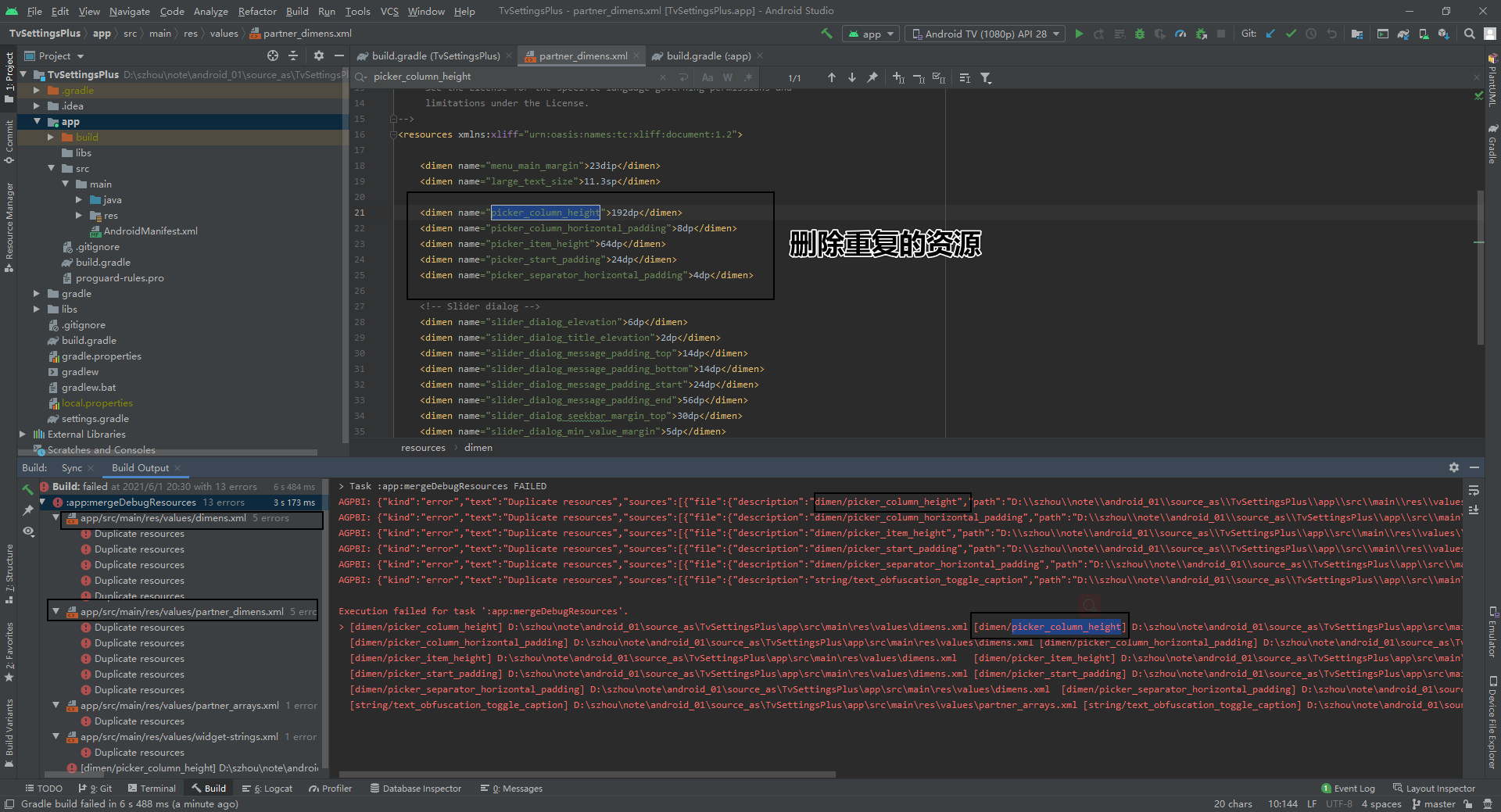
Task: Hide the Project panel with the minus icon
Action: point(339,55)
